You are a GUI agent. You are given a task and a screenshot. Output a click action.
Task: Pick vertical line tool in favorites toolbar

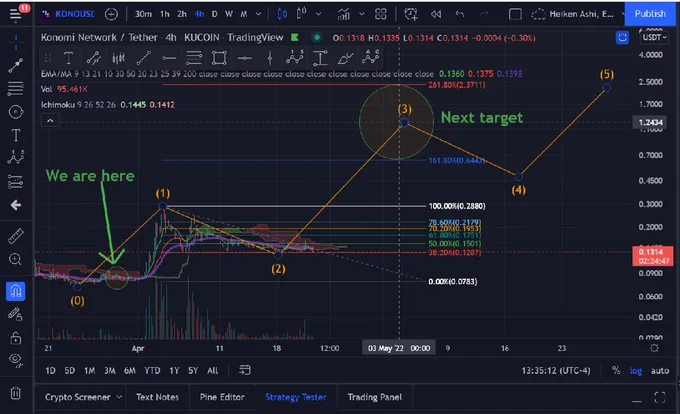click(270, 58)
